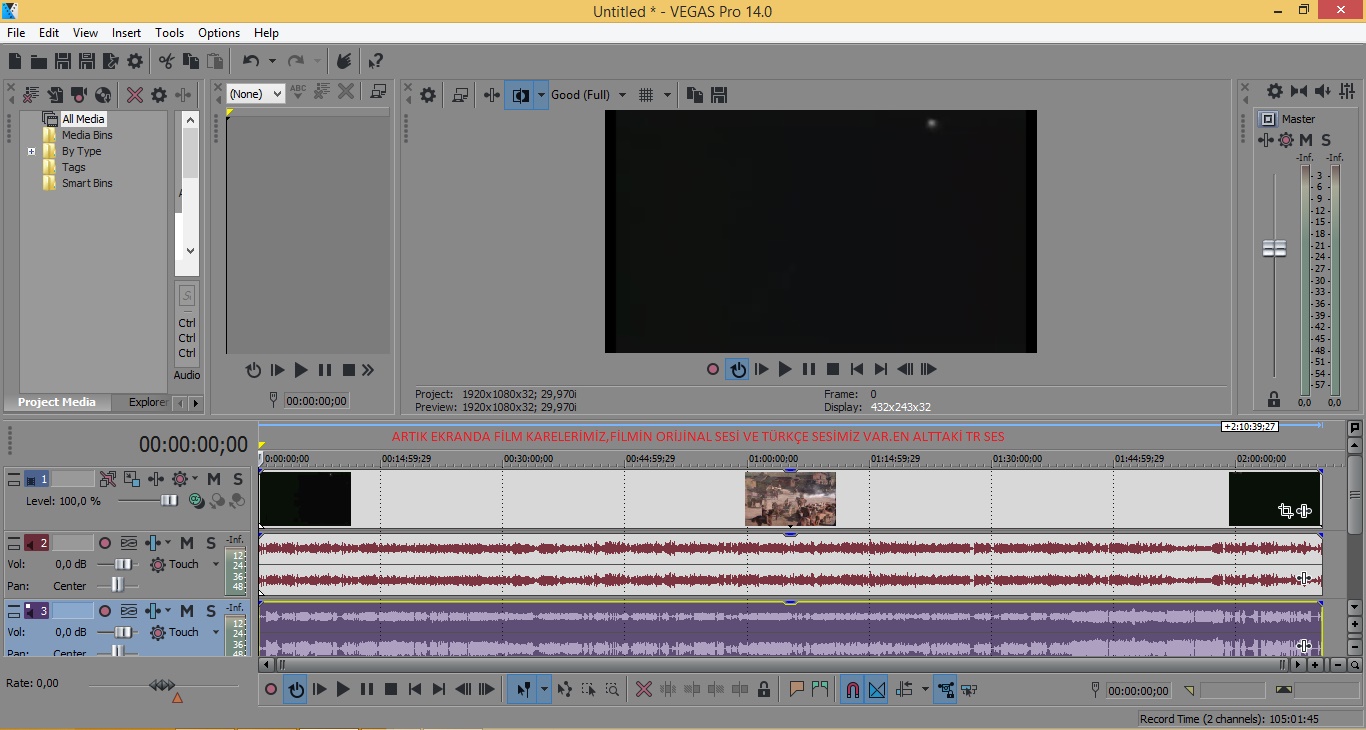Click Save Snapshot to file icon
This screenshot has width=1366, height=730.
(718, 95)
